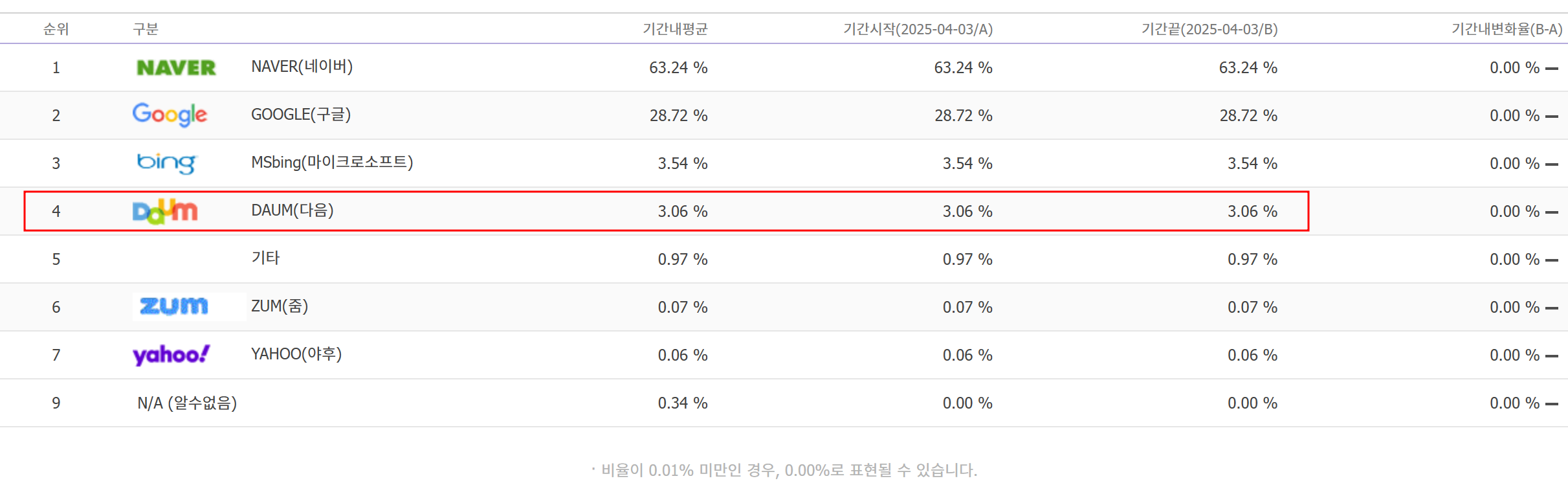Click MSbing's 기간끝 value 3.54 %
1568x496 pixels.
pyautogui.click(x=1252, y=164)
